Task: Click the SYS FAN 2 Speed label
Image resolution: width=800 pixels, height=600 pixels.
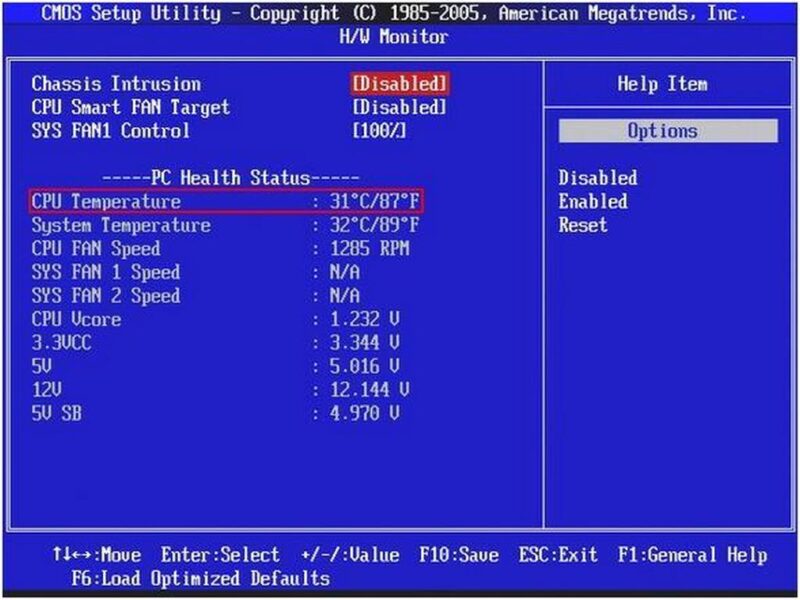Action: coord(106,296)
